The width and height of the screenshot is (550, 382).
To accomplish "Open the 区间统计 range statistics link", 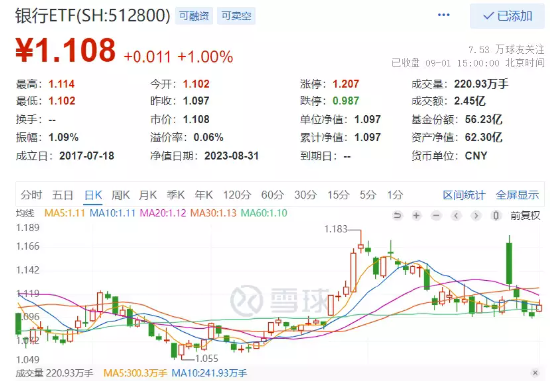I will click(x=464, y=195).
